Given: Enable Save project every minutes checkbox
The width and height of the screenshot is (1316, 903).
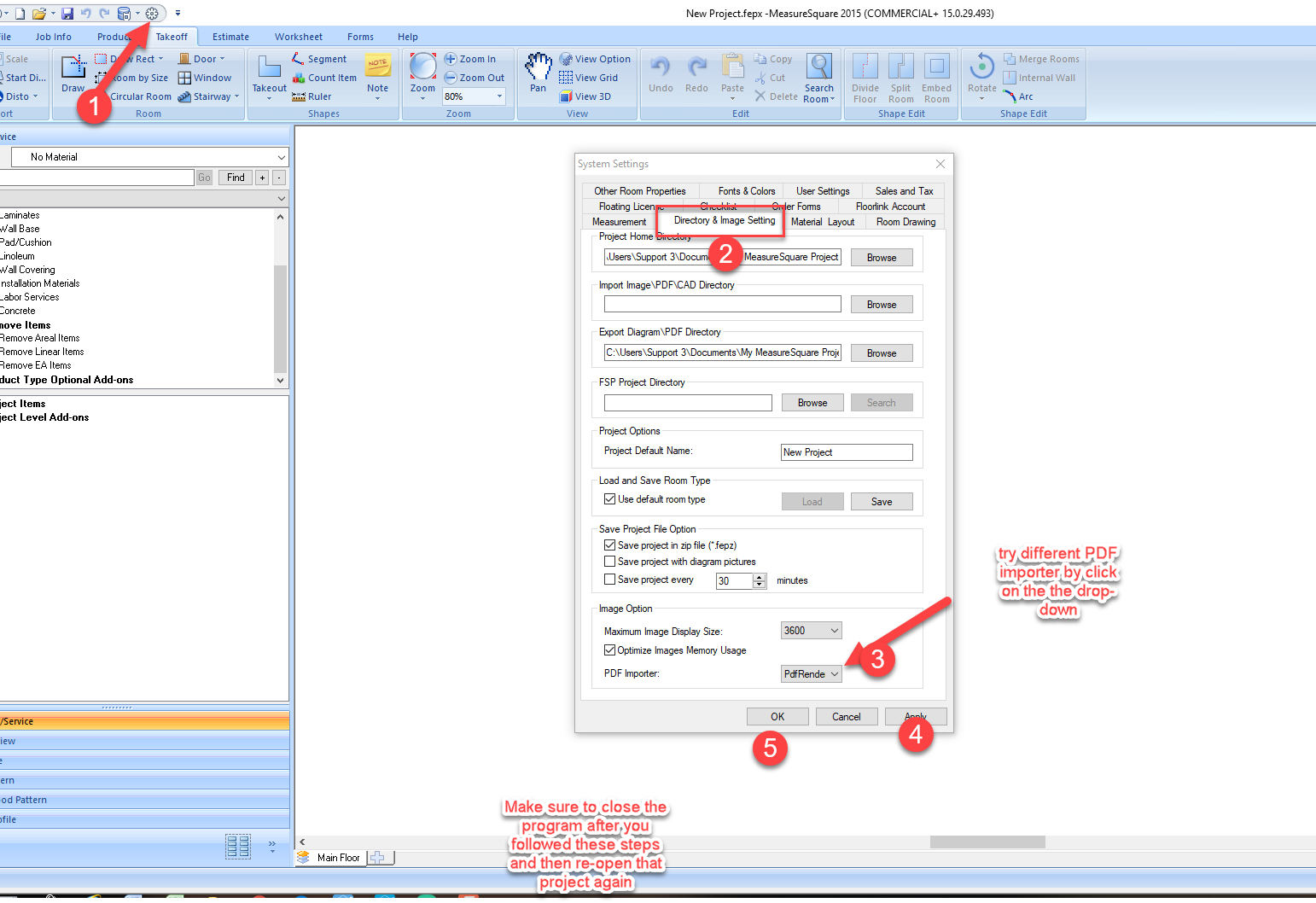Looking at the screenshot, I should [609, 580].
